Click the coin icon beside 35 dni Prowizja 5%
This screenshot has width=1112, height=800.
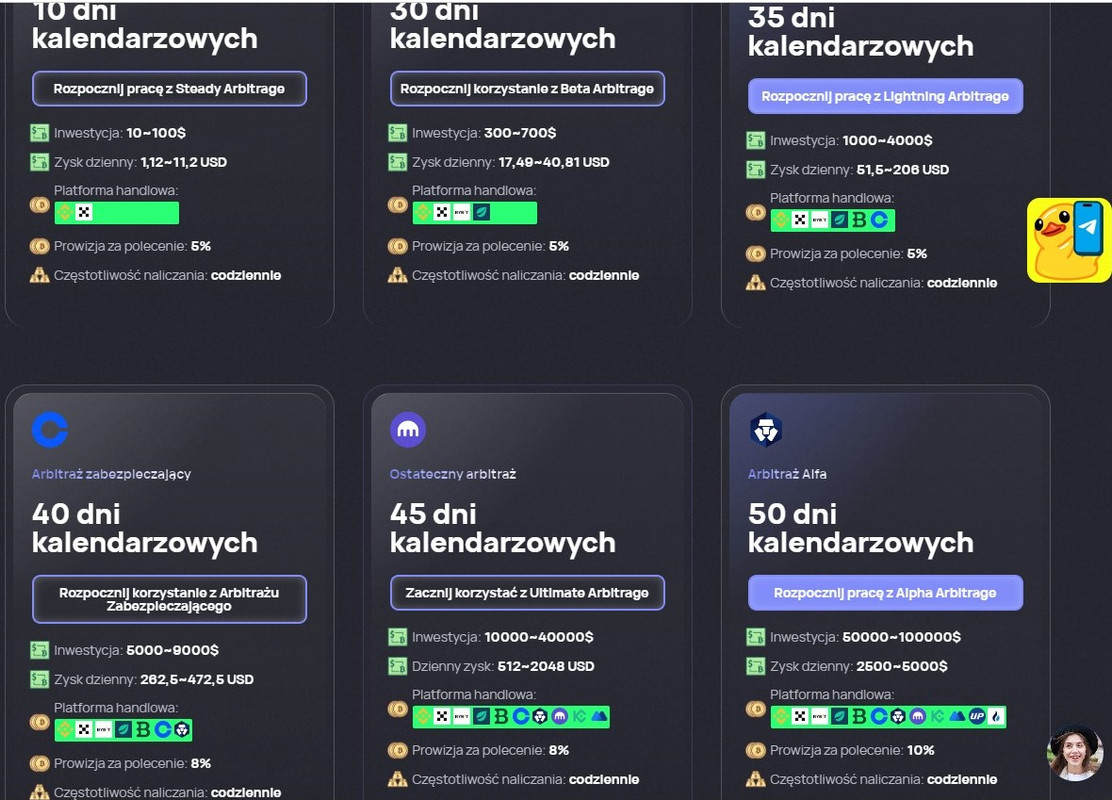(x=756, y=254)
